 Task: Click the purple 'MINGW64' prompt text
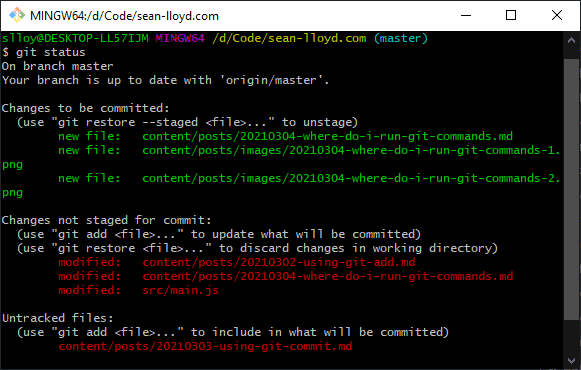[x=180, y=38]
